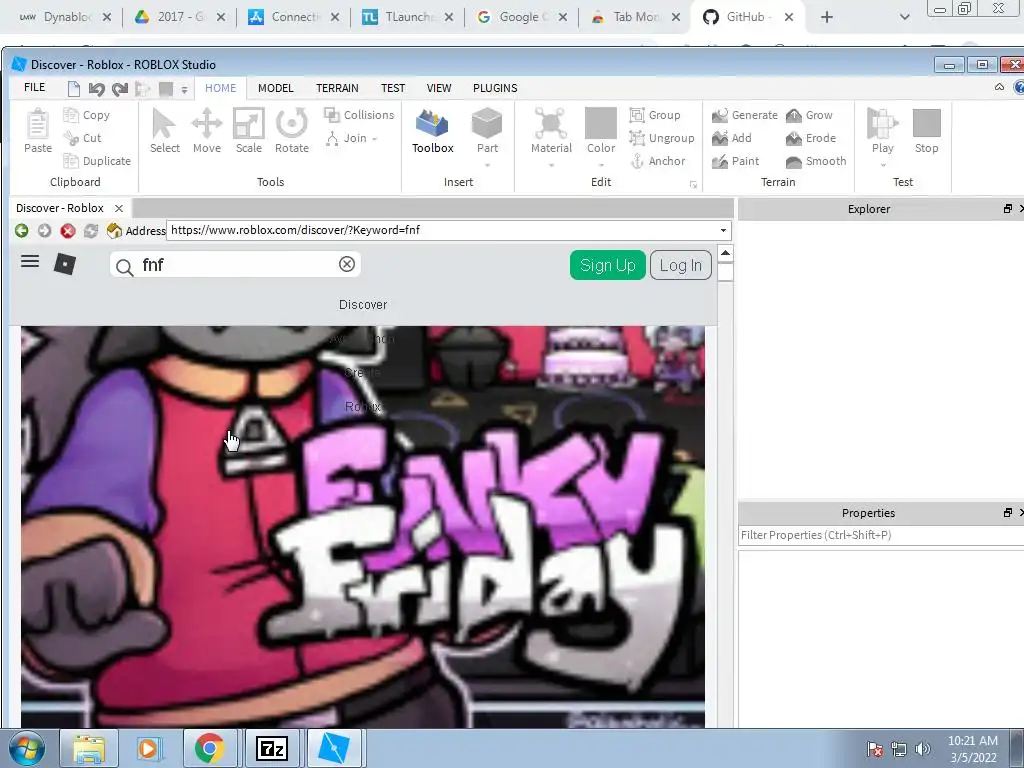Click the green Sign Up button
This screenshot has width=1024, height=768.
[x=607, y=265]
